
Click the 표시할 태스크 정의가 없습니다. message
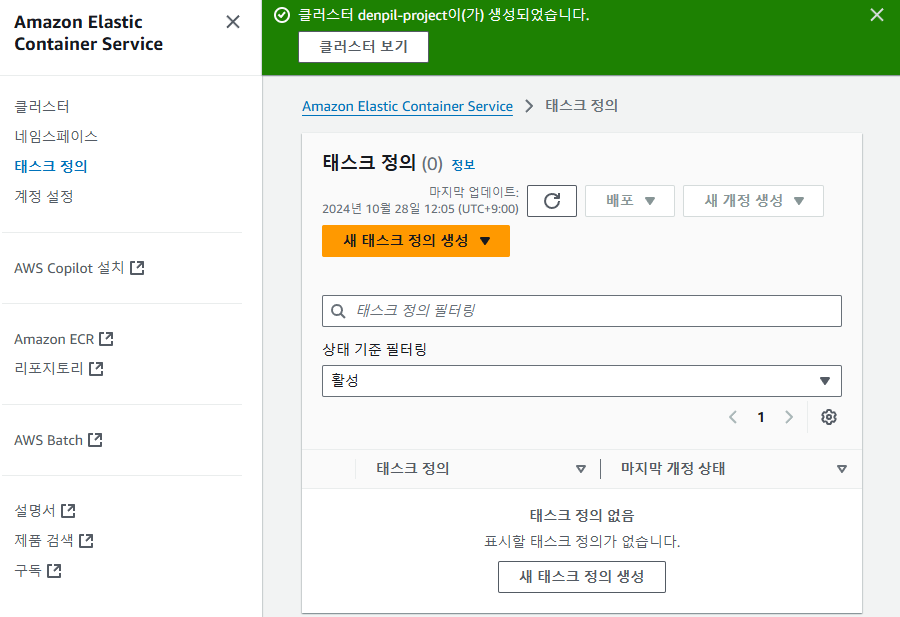[x=582, y=541]
